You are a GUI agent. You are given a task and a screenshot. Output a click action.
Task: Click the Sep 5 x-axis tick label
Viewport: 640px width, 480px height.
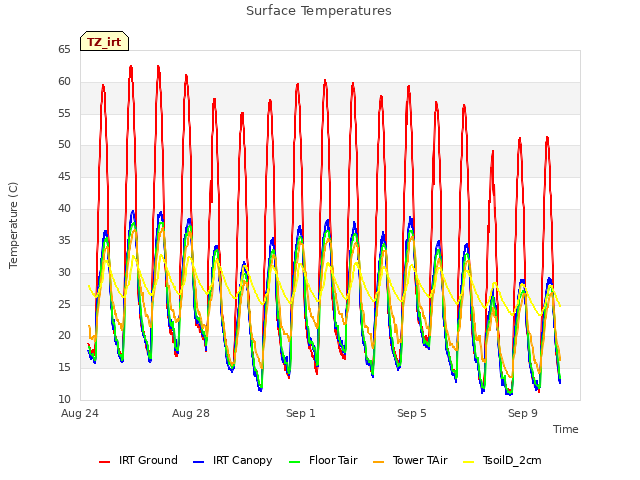point(411,413)
